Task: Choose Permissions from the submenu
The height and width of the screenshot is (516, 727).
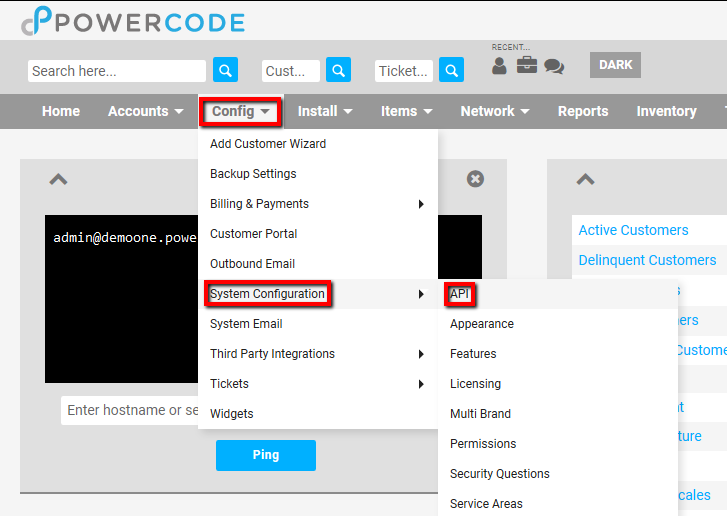Action: (x=558, y=444)
